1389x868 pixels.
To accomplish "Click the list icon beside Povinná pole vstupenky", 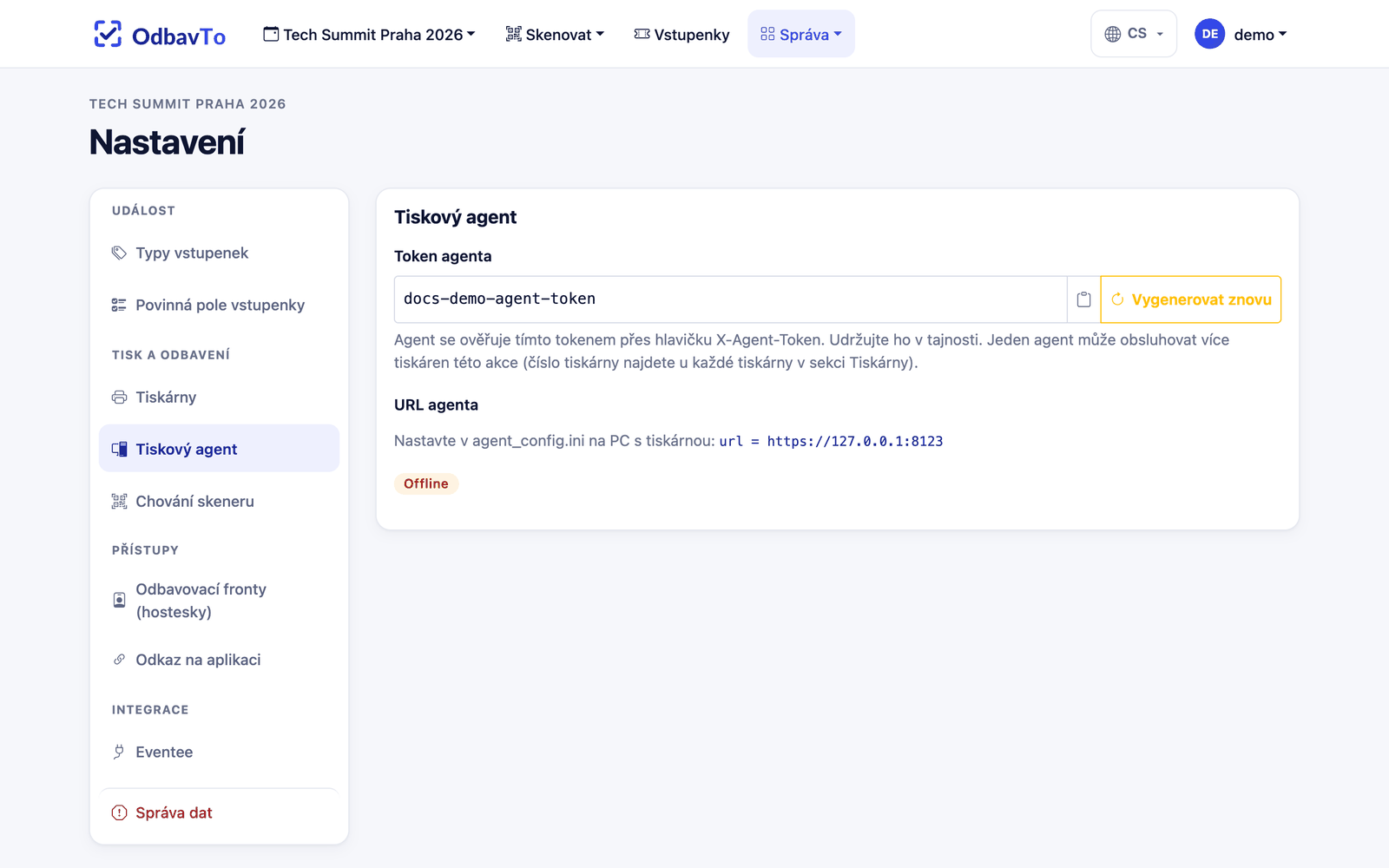I will point(119,306).
